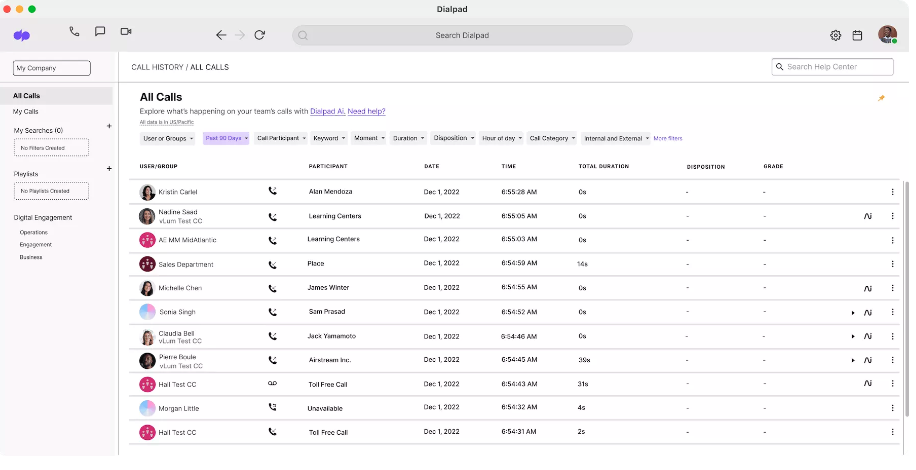Add a new playlist with plus icon
Screen dimensions: 916x470
[109, 169]
